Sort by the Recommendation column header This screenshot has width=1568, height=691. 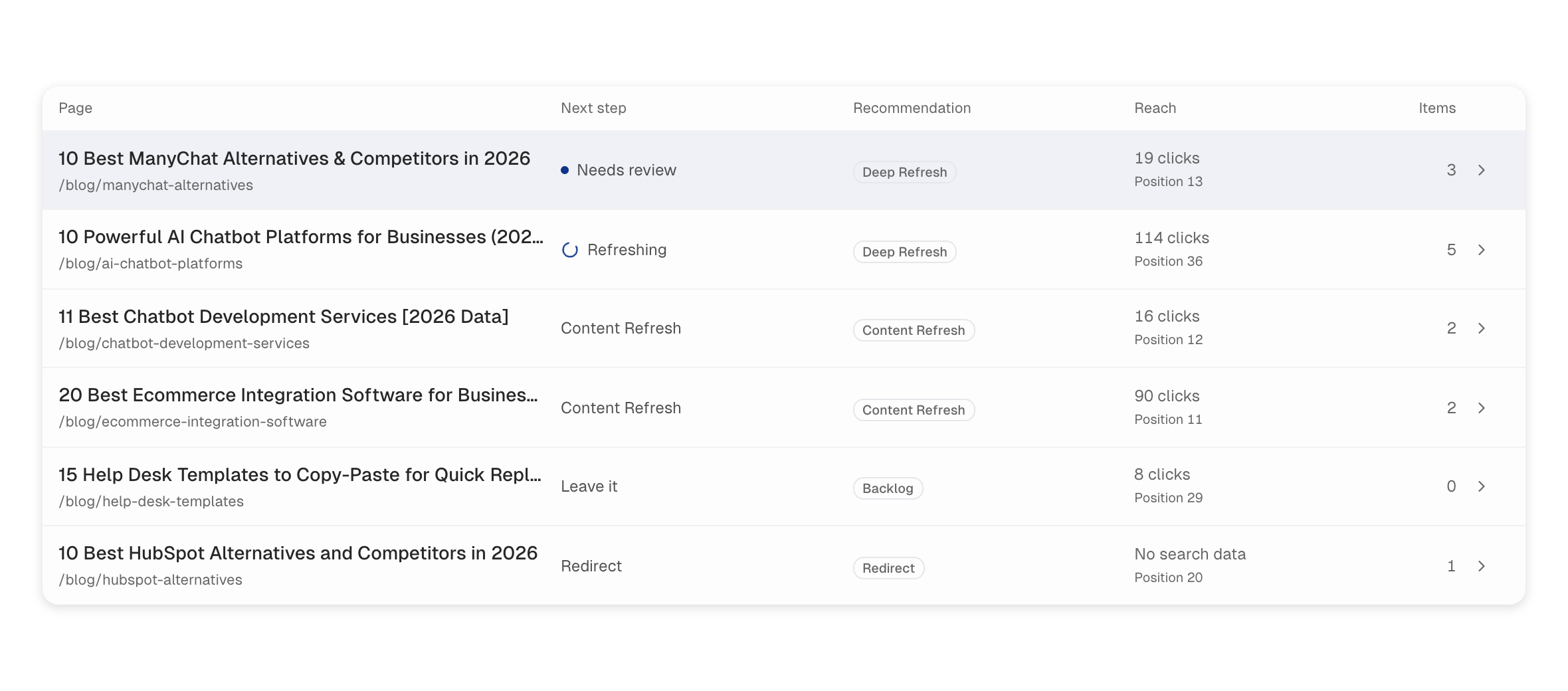click(x=912, y=108)
